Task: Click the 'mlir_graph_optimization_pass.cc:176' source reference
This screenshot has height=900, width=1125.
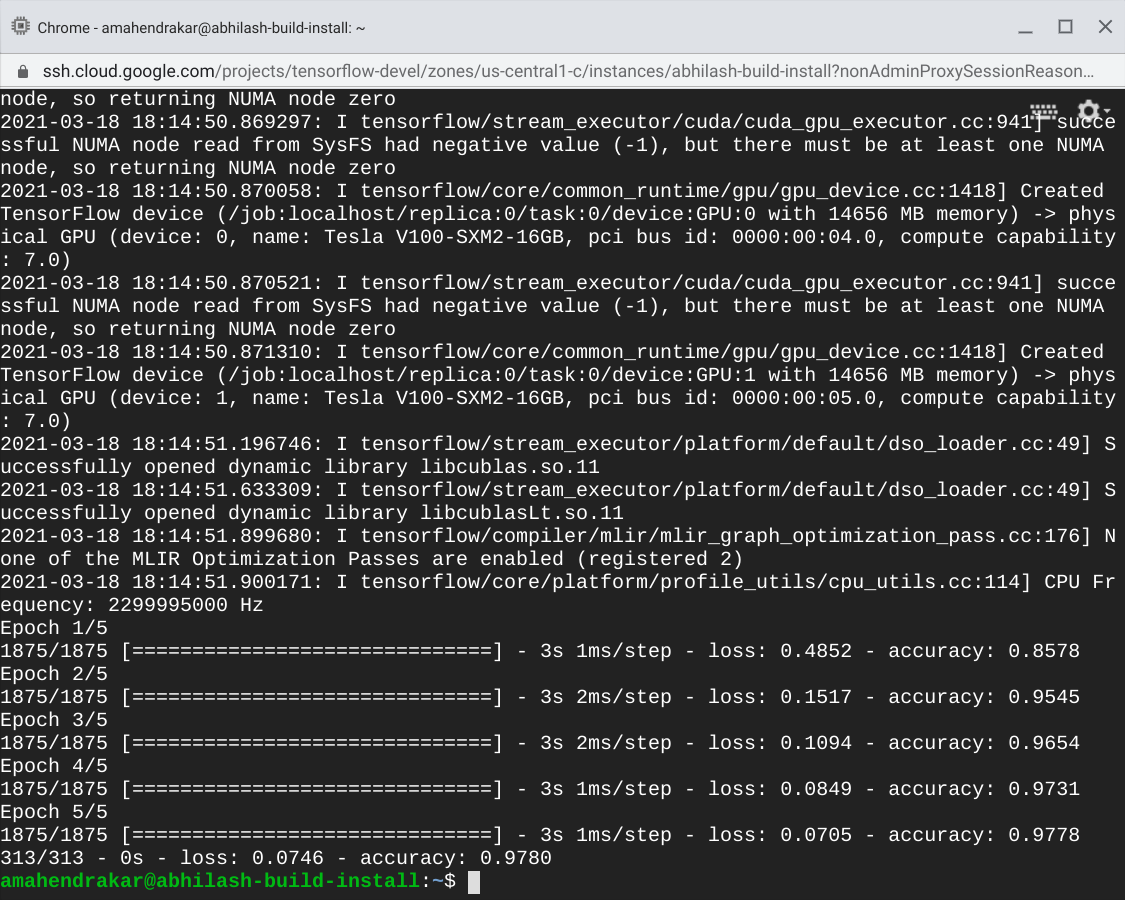Action: [870, 535]
